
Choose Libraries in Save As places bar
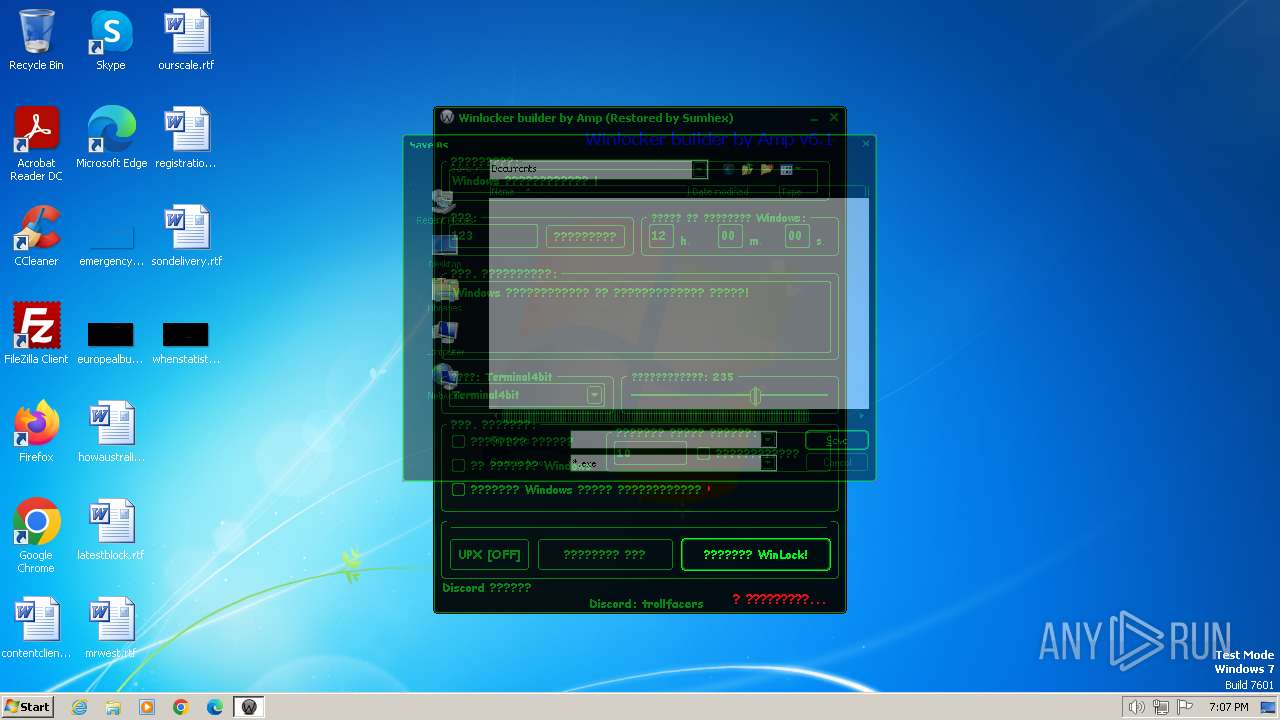click(445, 295)
